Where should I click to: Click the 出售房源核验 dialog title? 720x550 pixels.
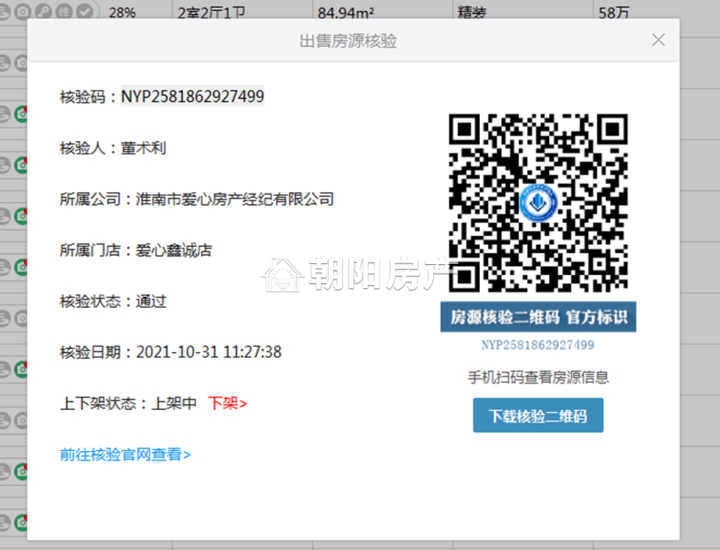[348, 41]
